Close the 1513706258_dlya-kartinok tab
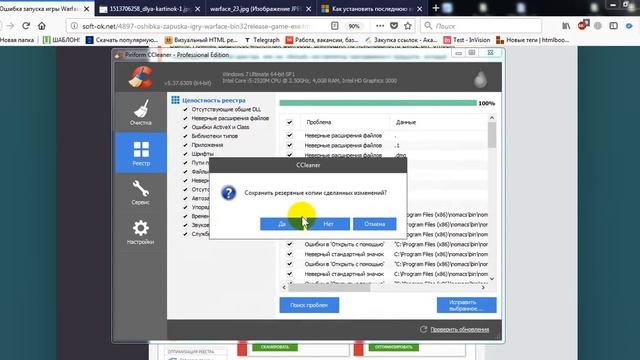This screenshot has height=360, width=640. 198,9
